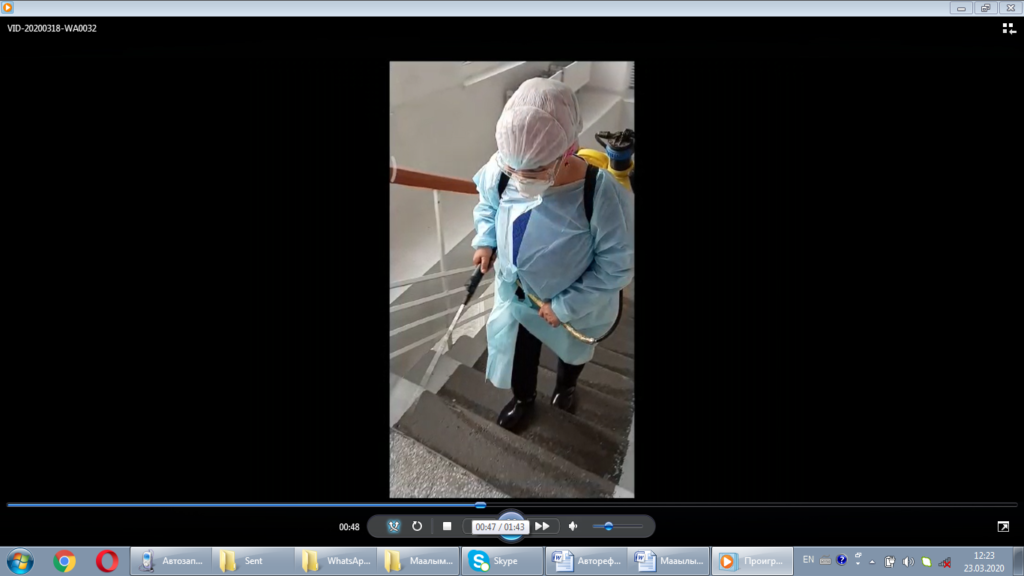Open the Windows Start menu

coord(19,561)
